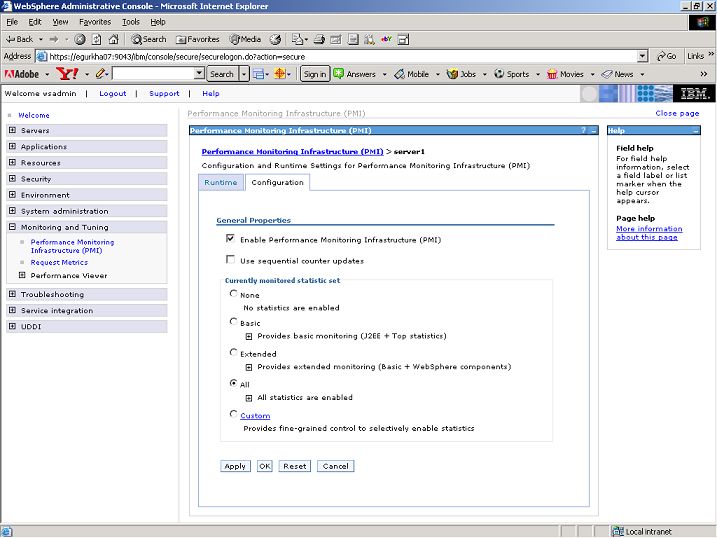
Task: Open Yahoo Movies toolbar icon
Action: tap(552, 74)
